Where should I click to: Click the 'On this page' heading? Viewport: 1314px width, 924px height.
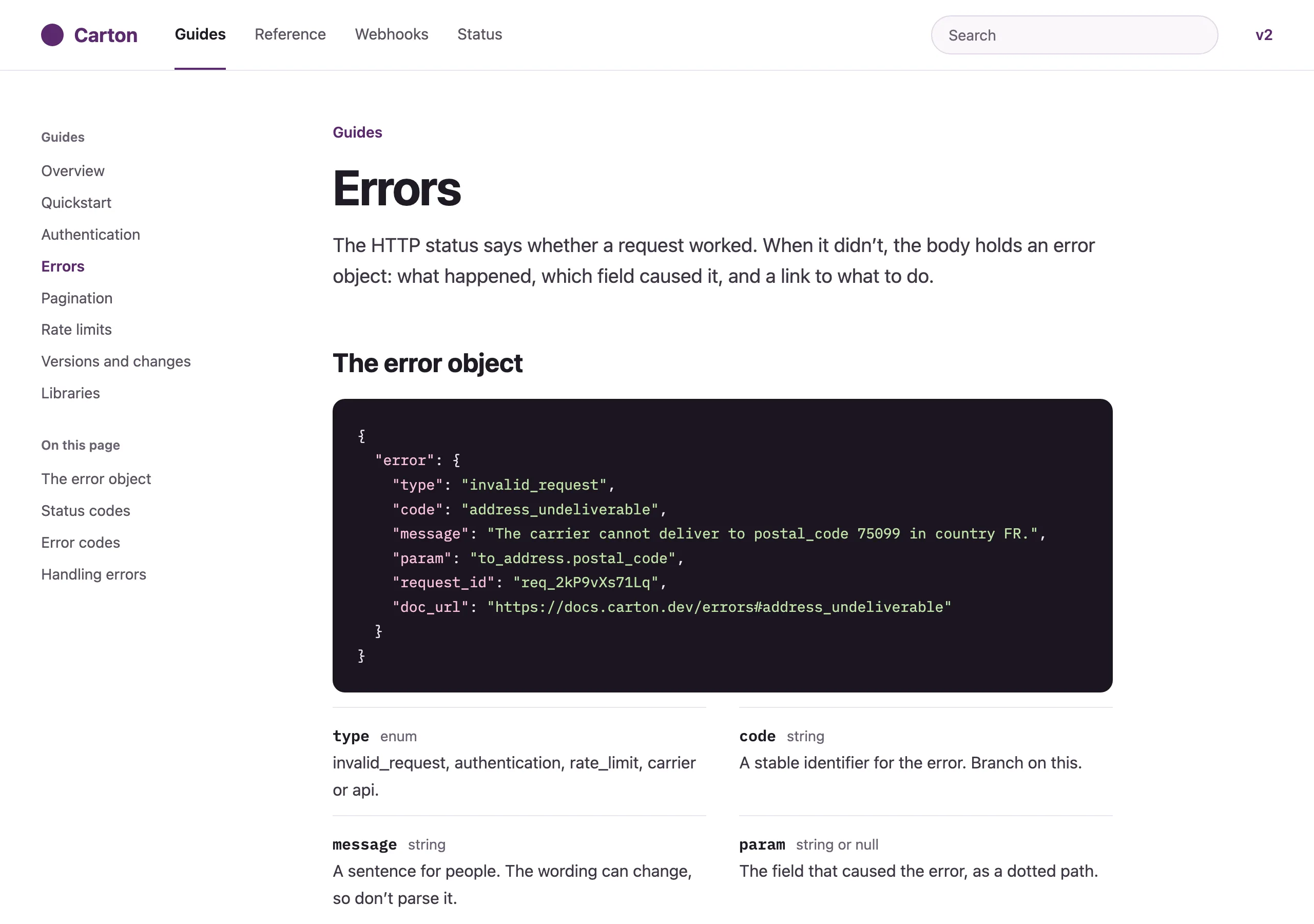(x=81, y=445)
